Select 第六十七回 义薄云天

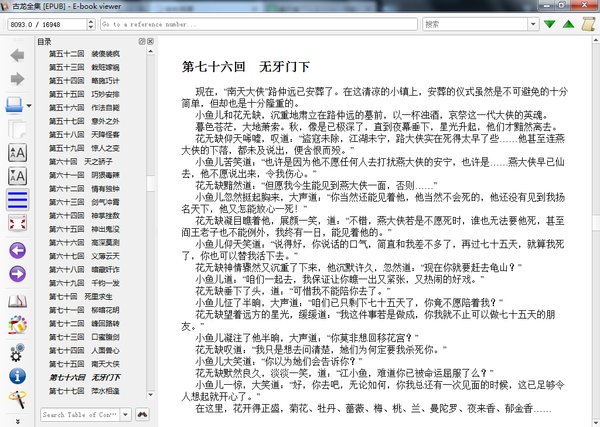coord(84,256)
